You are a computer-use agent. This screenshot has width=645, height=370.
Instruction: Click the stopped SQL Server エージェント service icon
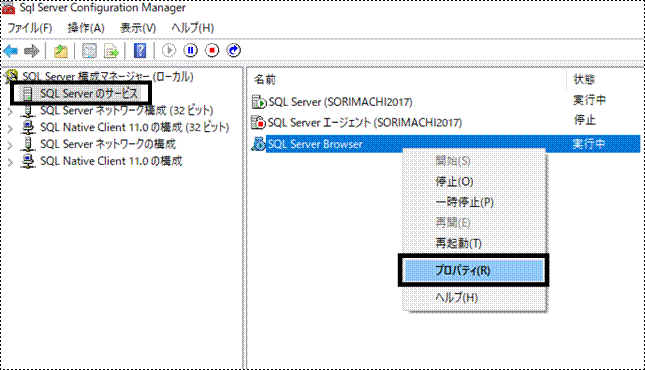(259, 122)
